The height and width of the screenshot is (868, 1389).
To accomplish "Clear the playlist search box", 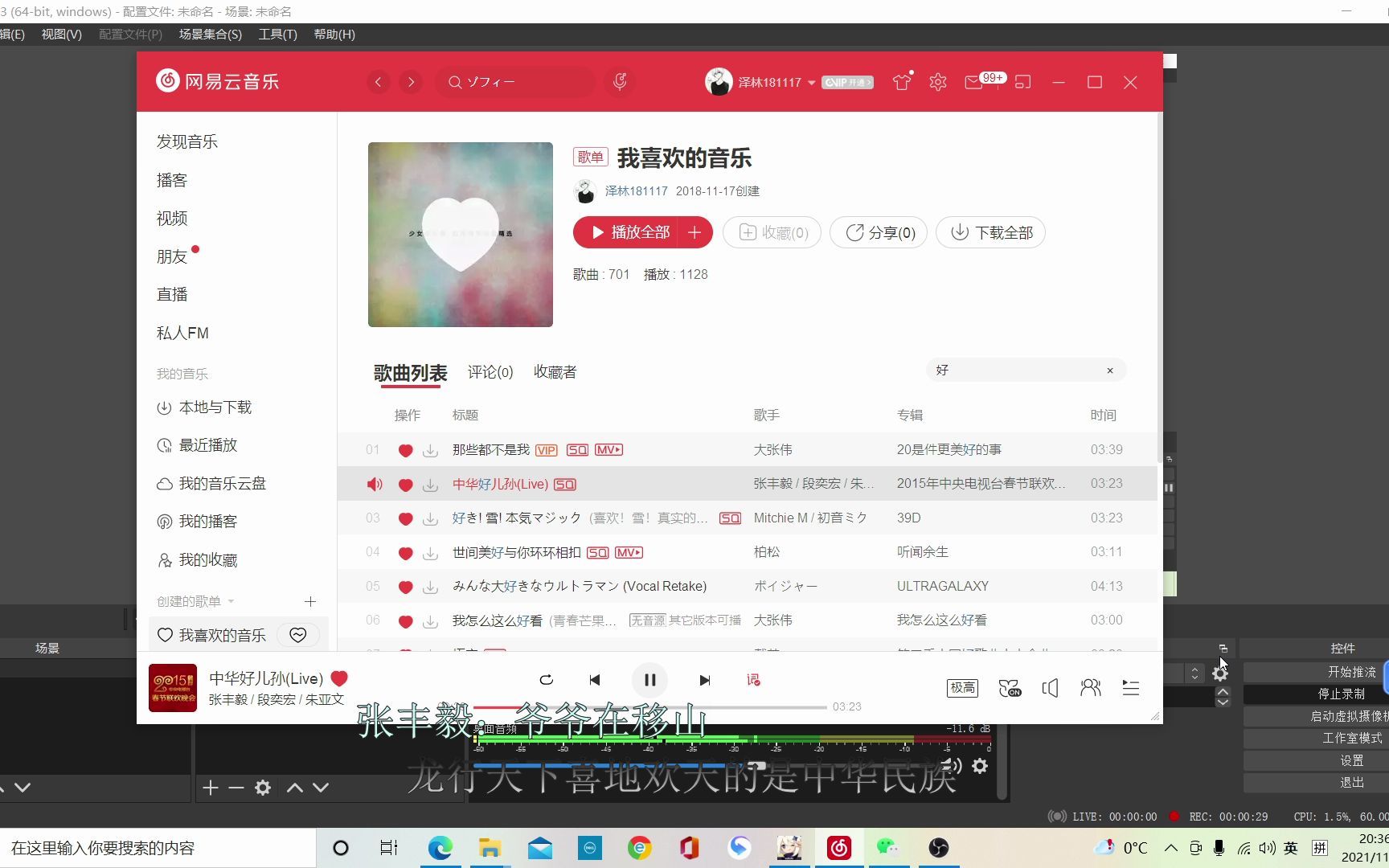I will pos(1110,371).
